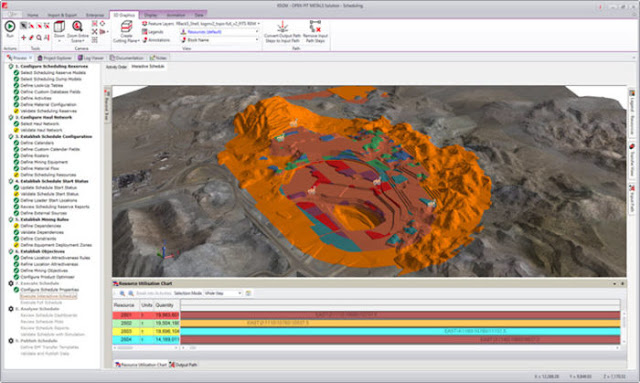Click the Annotations icon in View group
The image size is (640, 383).
[x=144, y=40]
